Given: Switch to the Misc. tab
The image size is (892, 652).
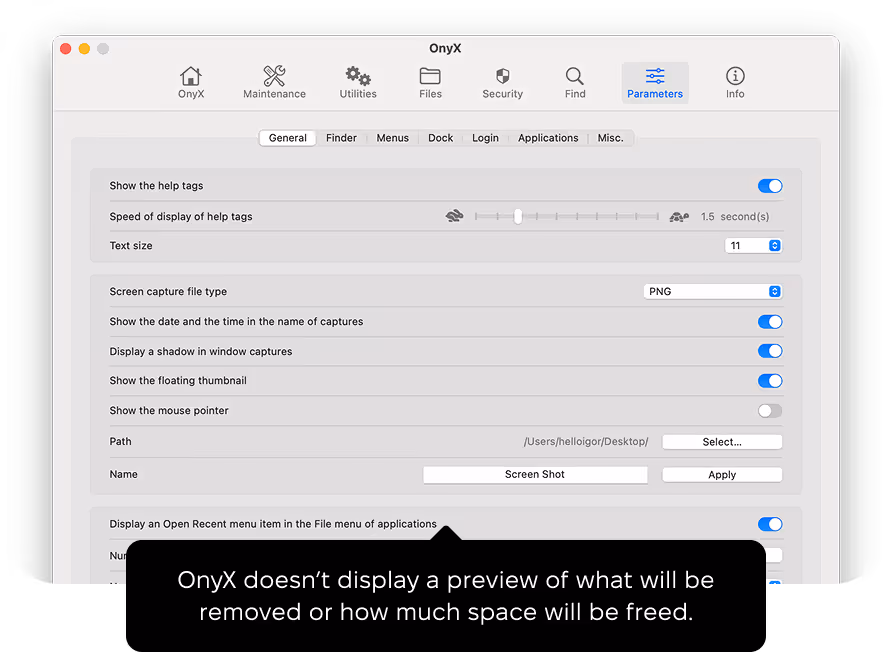Looking at the screenshot, I should (x=610, y=138).
